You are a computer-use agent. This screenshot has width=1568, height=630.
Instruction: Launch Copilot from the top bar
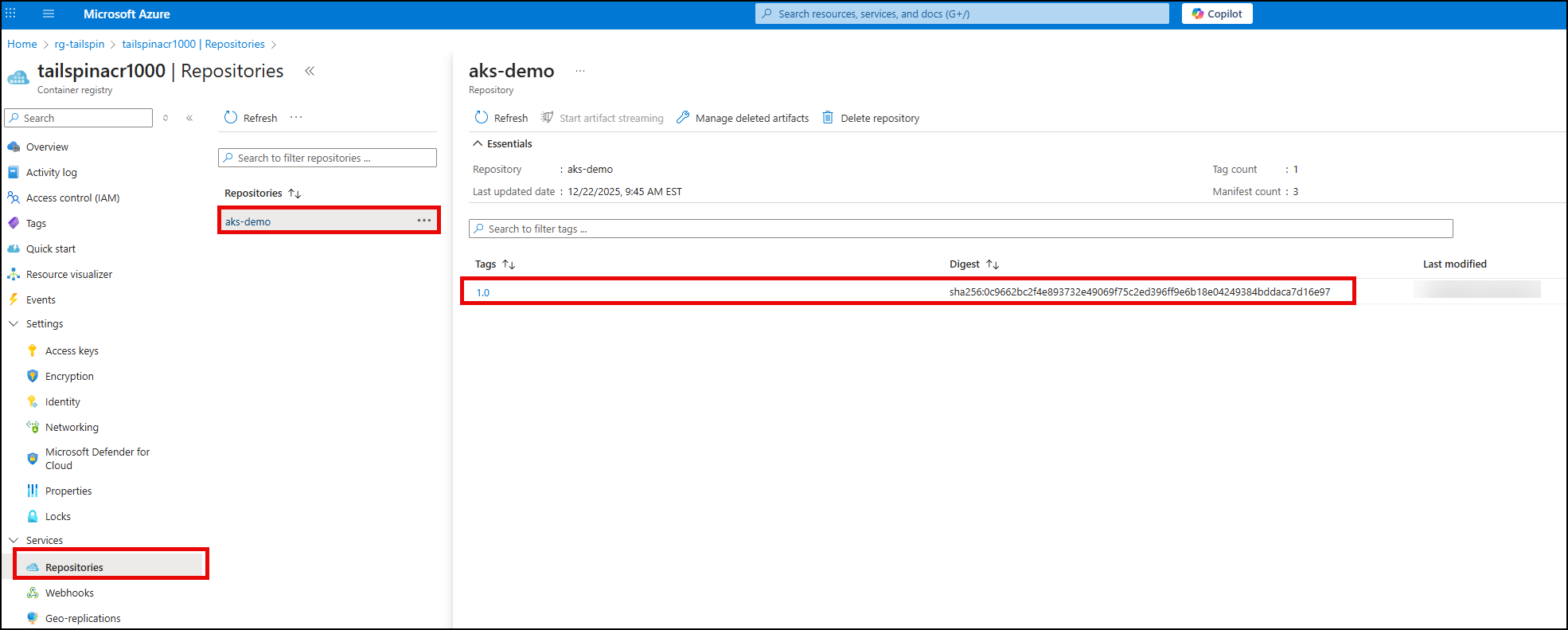tap(1217, 14)
